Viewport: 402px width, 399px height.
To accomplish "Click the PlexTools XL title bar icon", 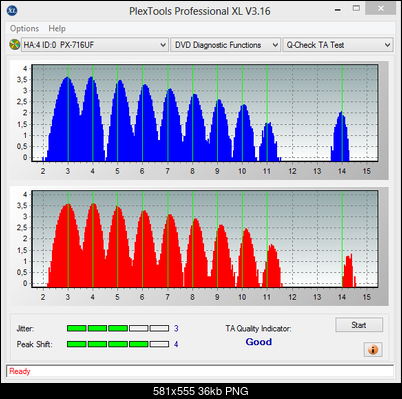I will pos(12,11).
